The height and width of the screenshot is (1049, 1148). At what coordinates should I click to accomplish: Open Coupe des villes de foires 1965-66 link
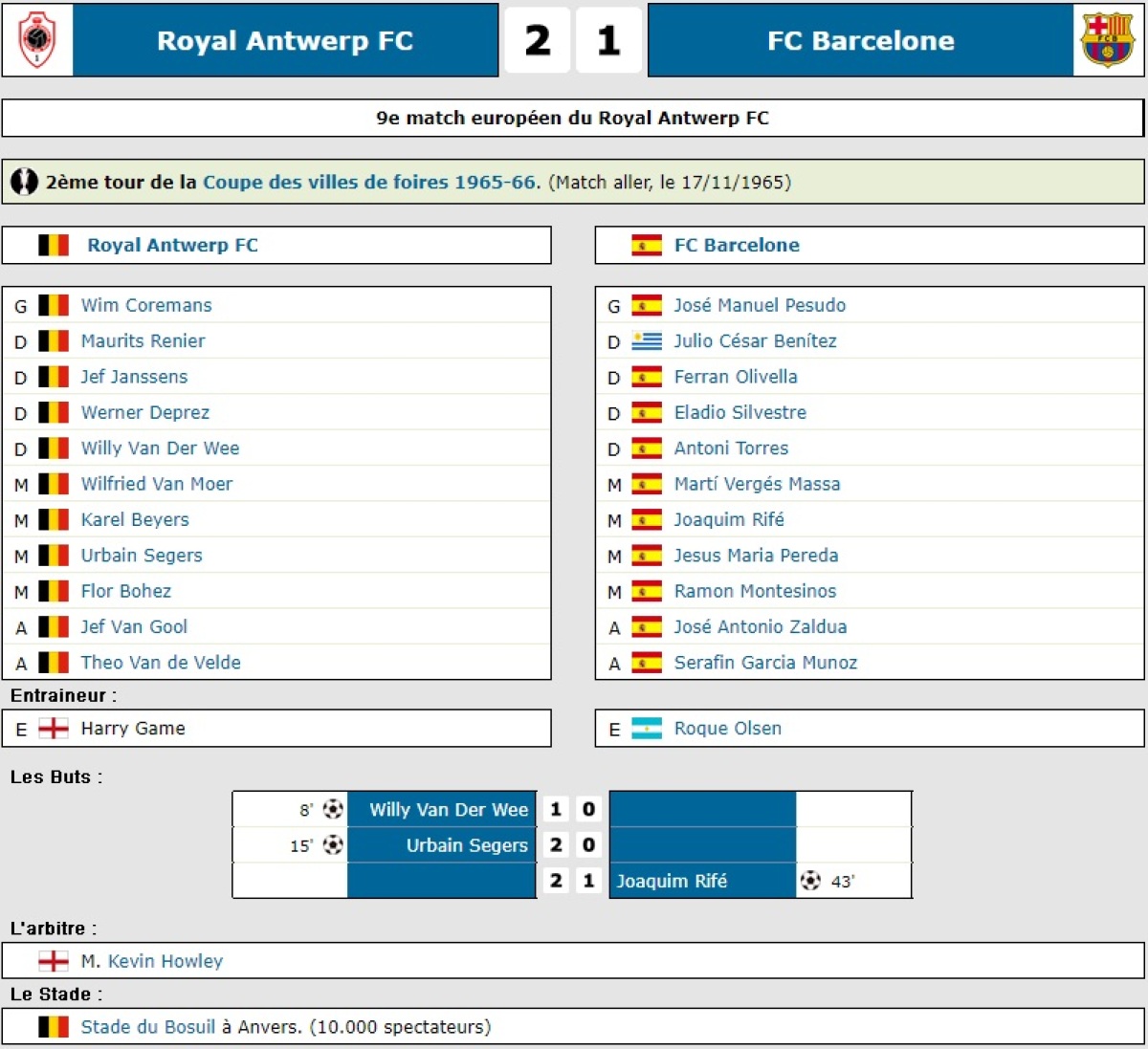click(371, 182)
